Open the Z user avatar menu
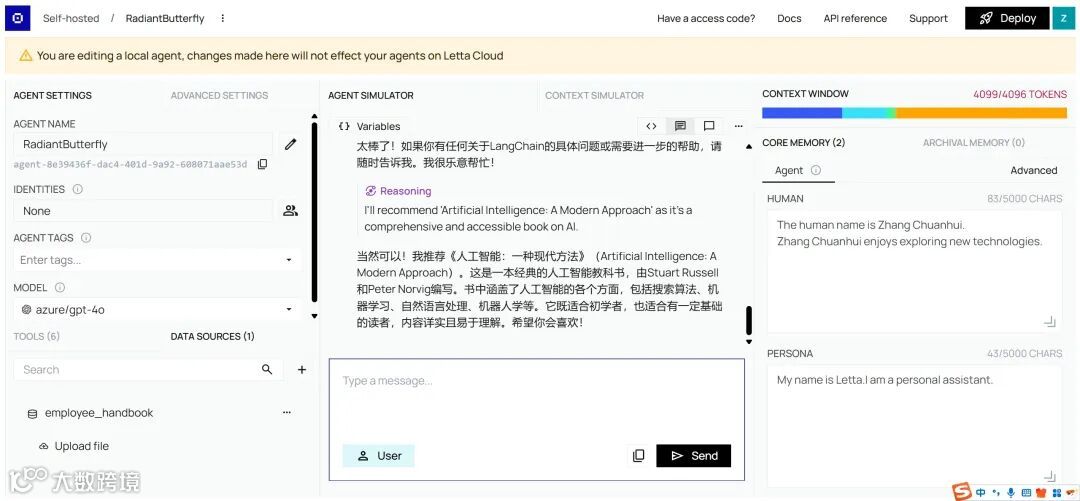The image size is (1080, 501). pos(1063,19)
